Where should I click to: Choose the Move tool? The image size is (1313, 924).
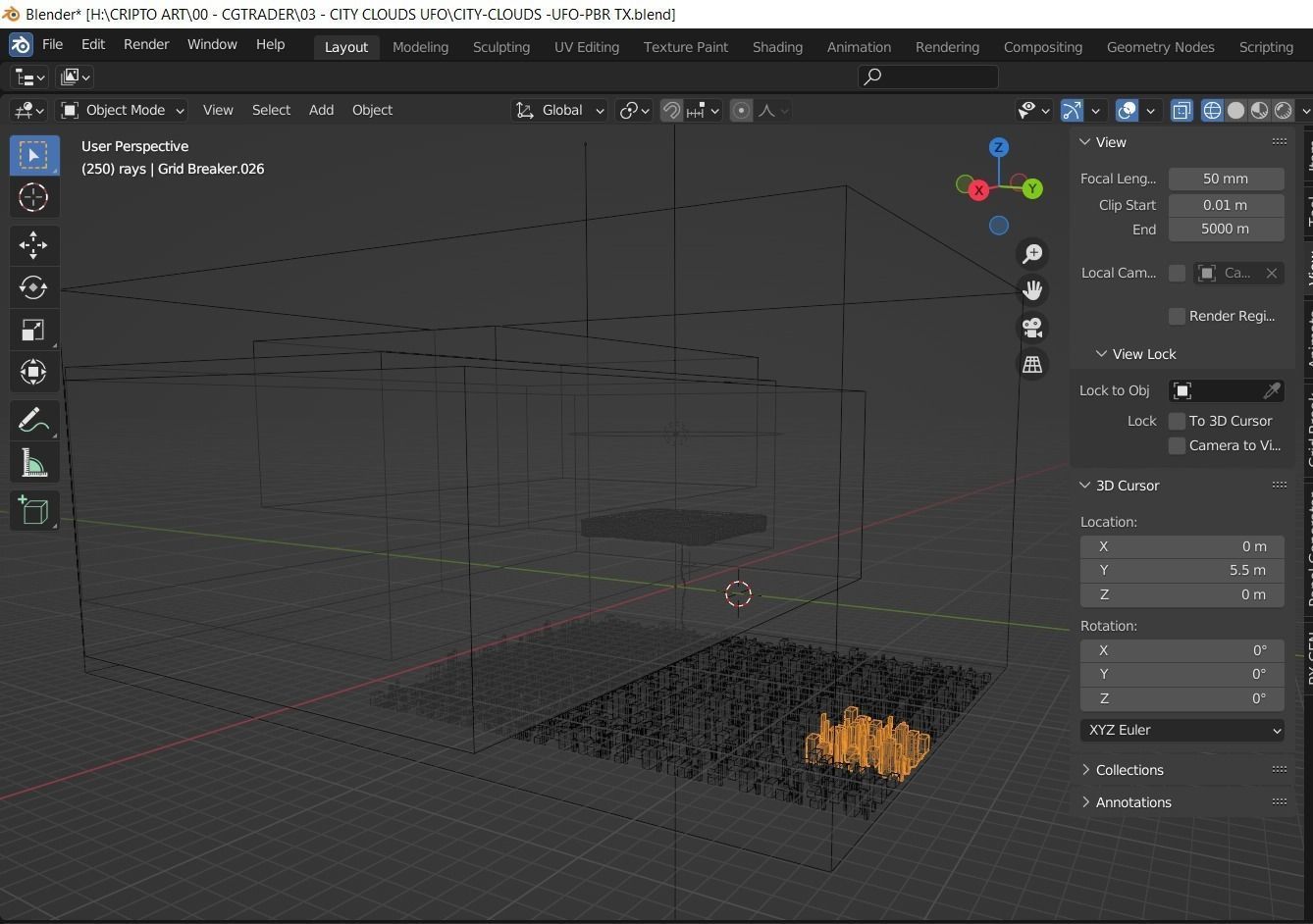pyautogui.click(x=33, y=245)
